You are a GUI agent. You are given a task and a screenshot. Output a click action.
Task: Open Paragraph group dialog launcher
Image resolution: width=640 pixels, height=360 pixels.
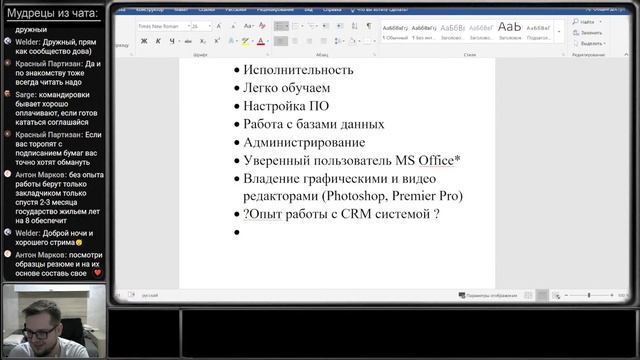374,54
